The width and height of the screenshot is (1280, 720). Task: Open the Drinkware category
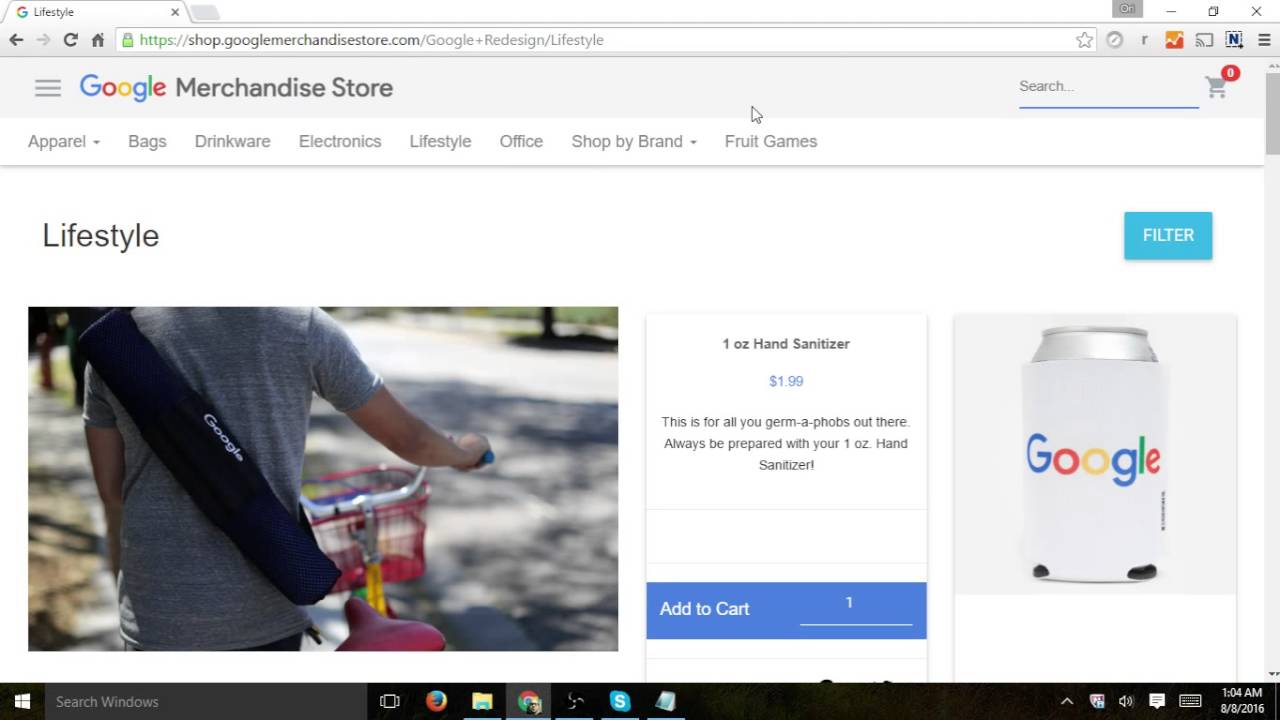pyautogui.click(x=232, y=141)
